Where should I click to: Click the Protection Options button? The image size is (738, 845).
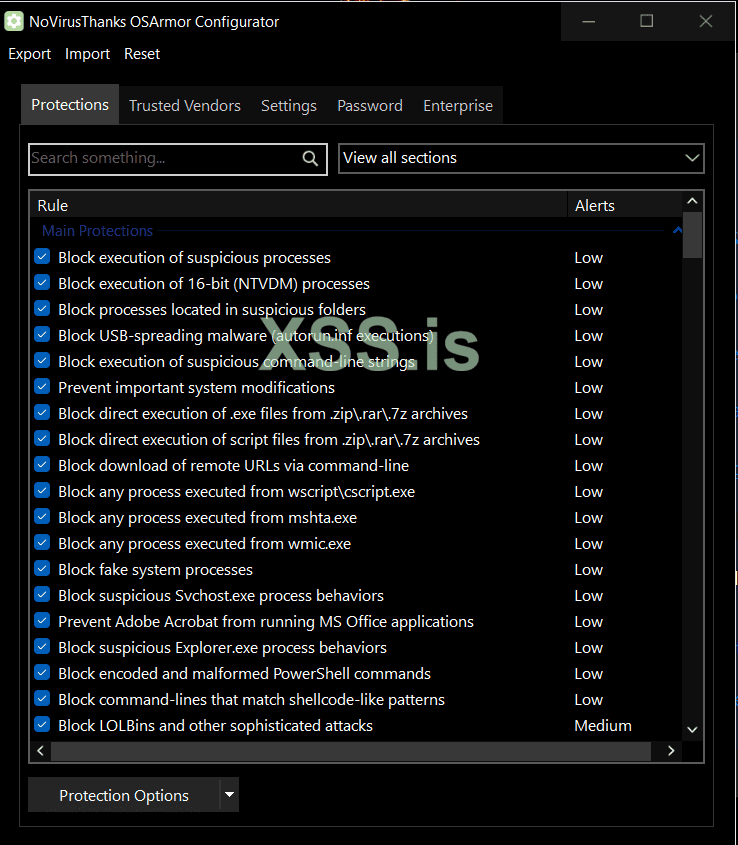point(124,794)
